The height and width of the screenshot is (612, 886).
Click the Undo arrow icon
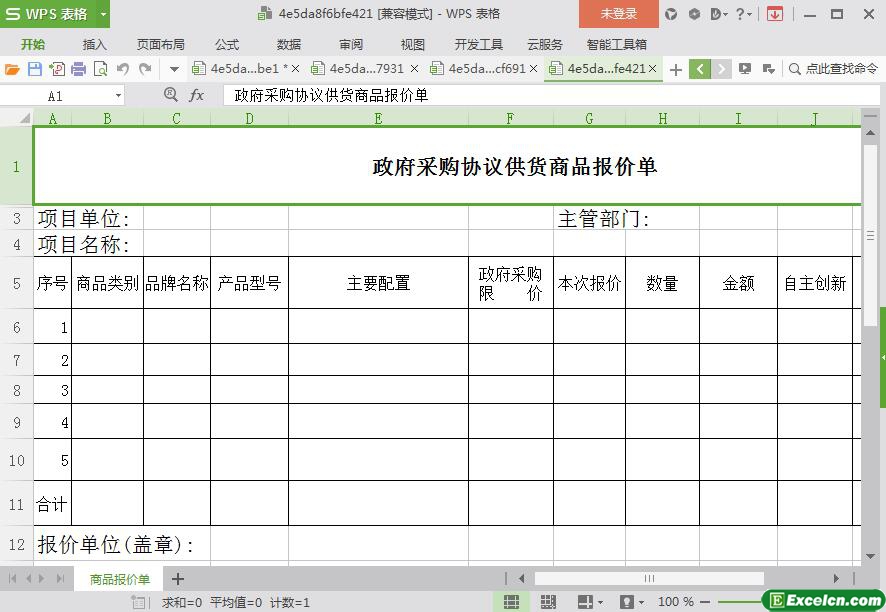point(123,69)
